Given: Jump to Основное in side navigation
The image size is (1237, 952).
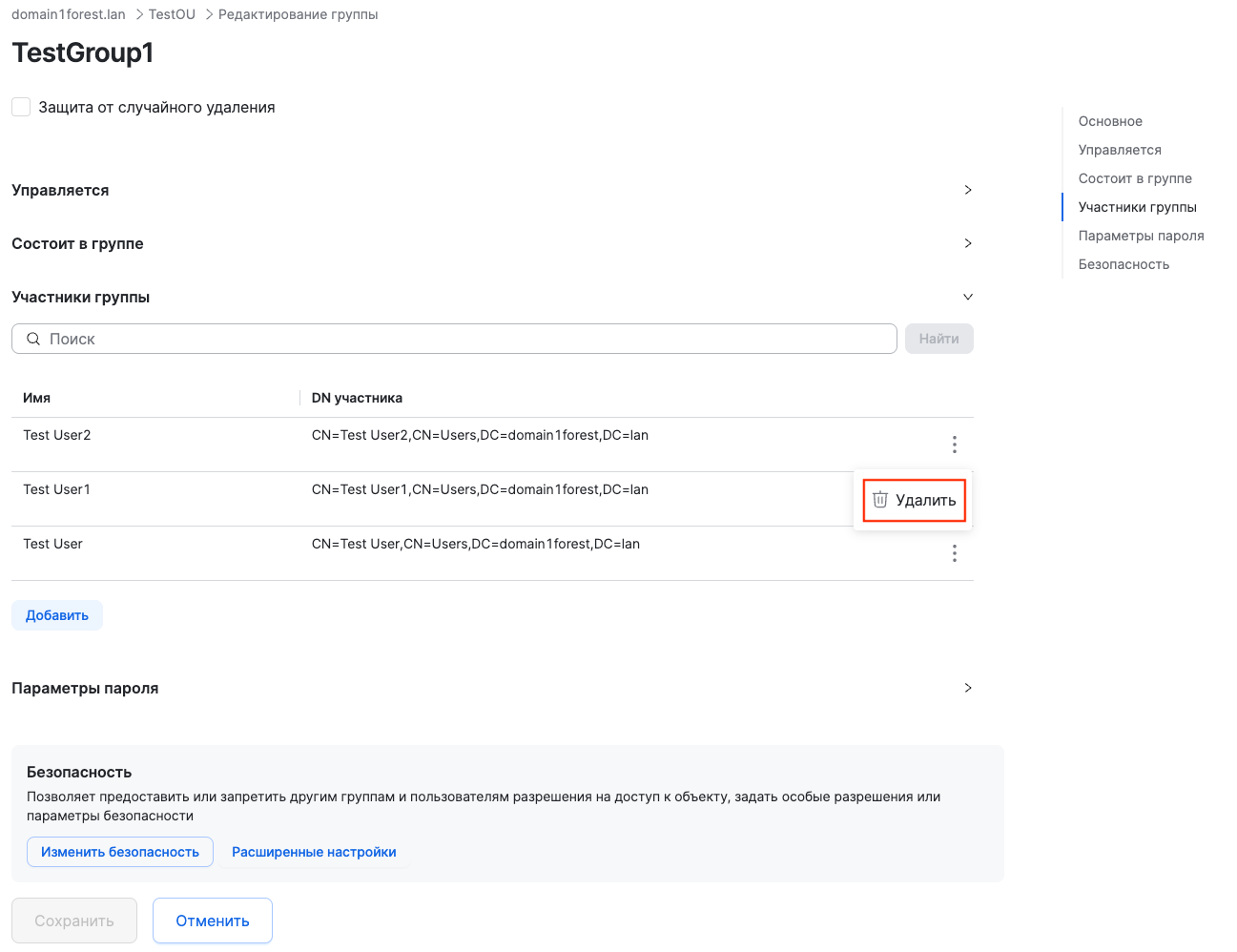Looking at the screenshot, I should click(1110, 121).
